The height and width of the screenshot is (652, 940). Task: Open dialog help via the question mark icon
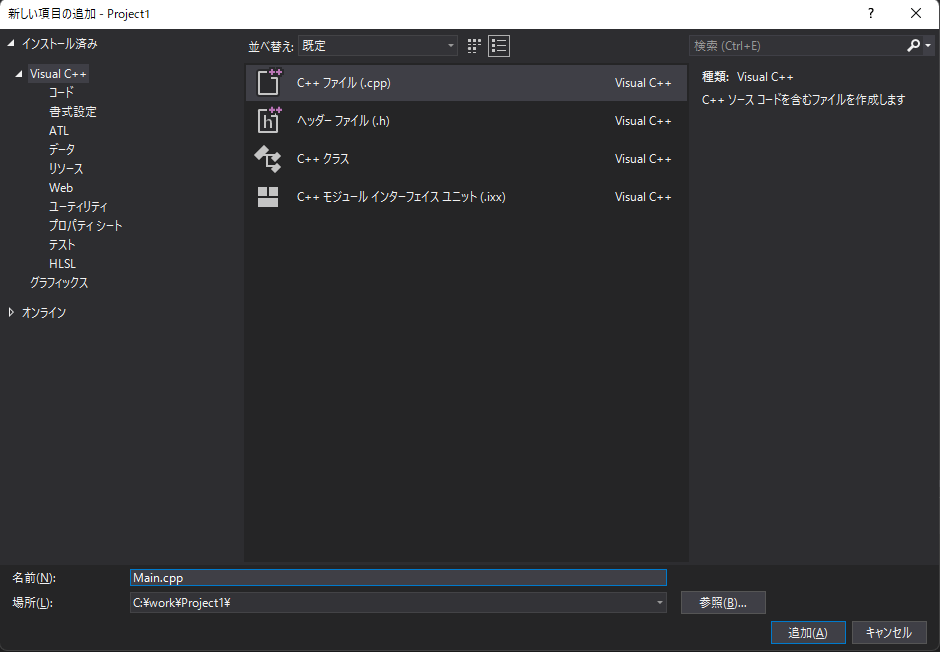871,14
